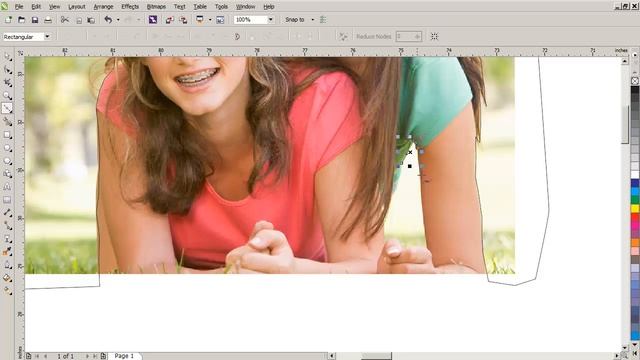This screenshot has height=360, width=640.
Task: Select the Rectangle tool
Action: point(7,135)
